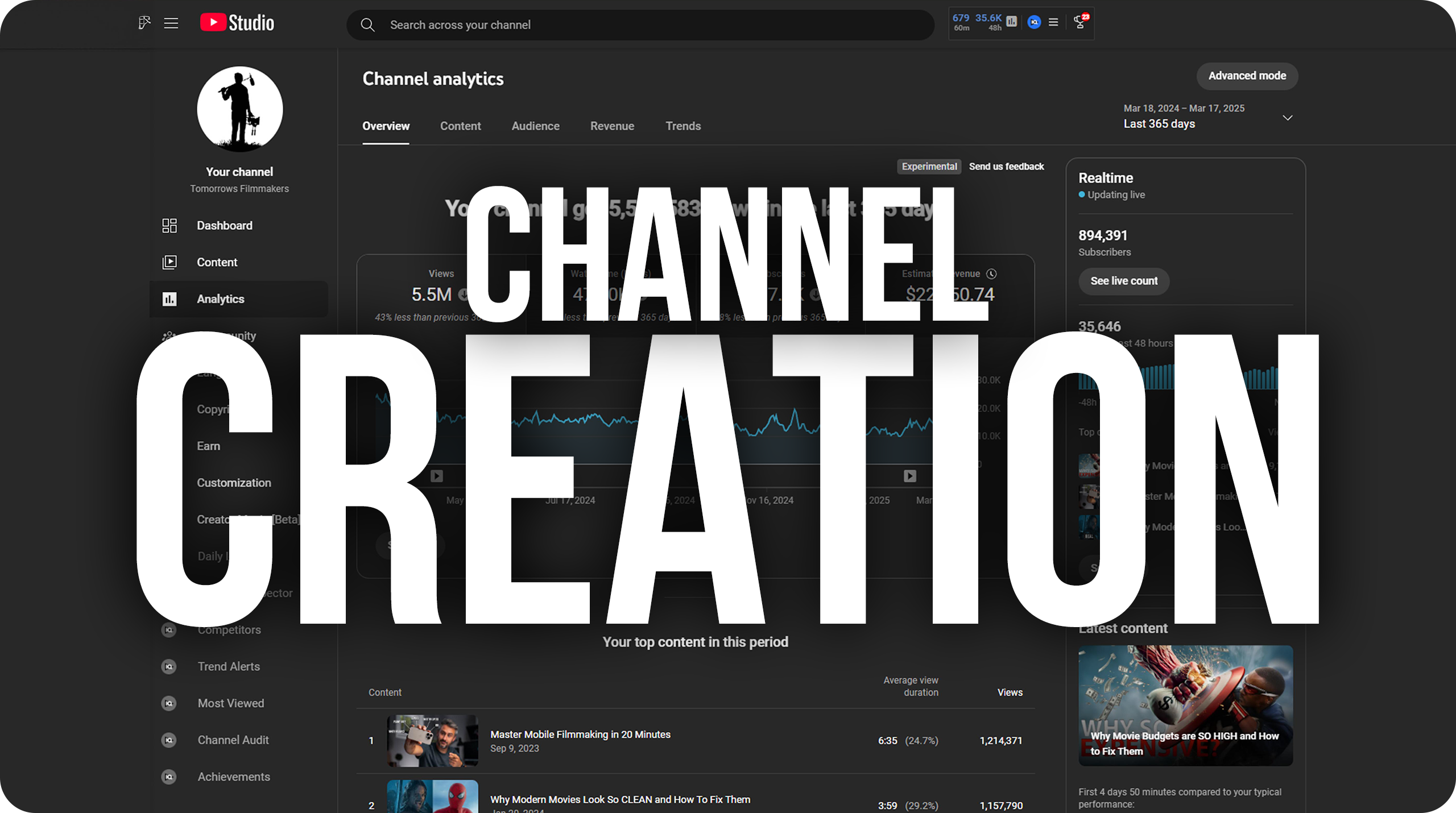Expand the Last 365 days date dropdown
The image size is (1456, 813).
(1288, 118)
